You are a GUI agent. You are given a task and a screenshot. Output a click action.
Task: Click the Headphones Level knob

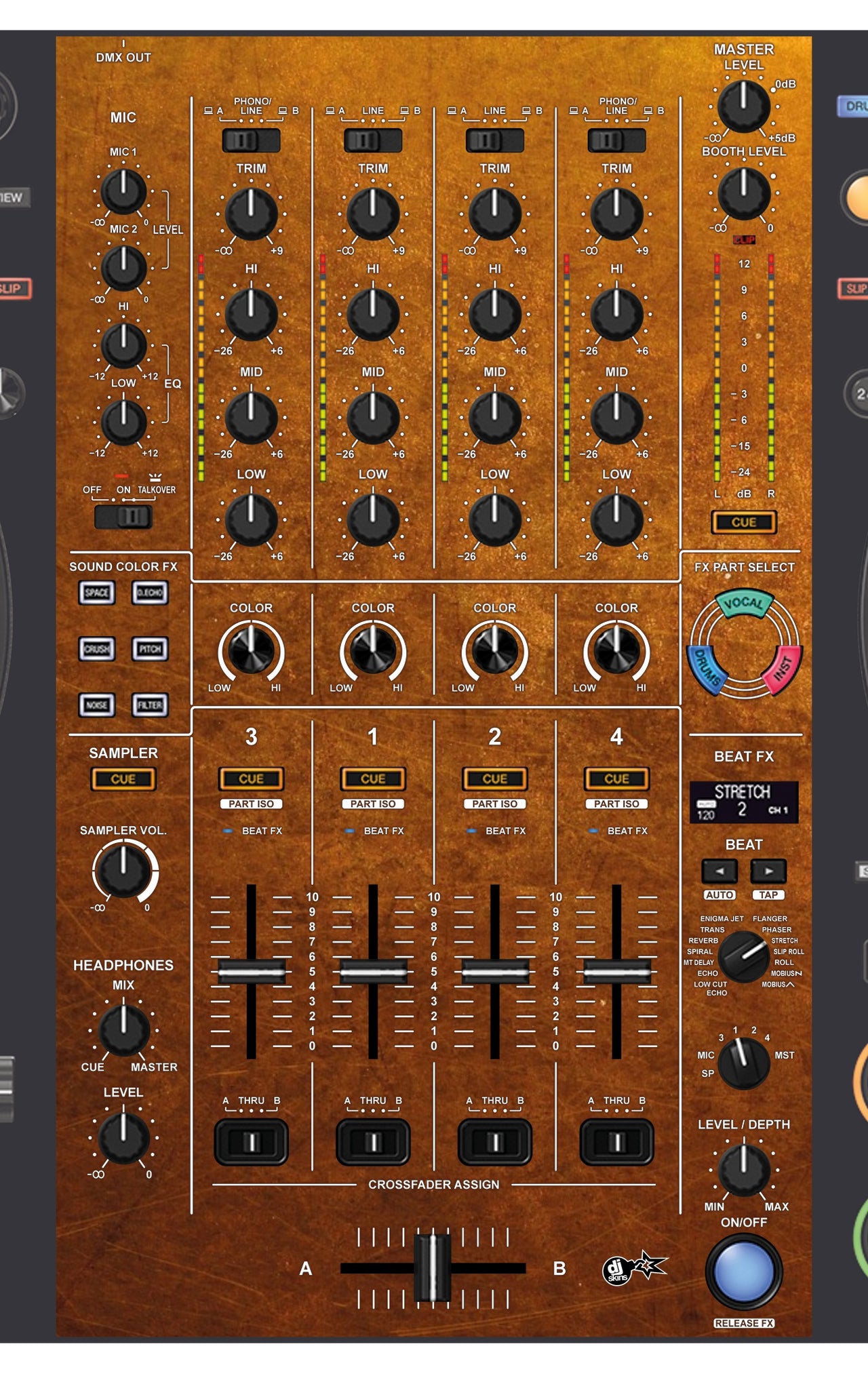coord(123,1138)
